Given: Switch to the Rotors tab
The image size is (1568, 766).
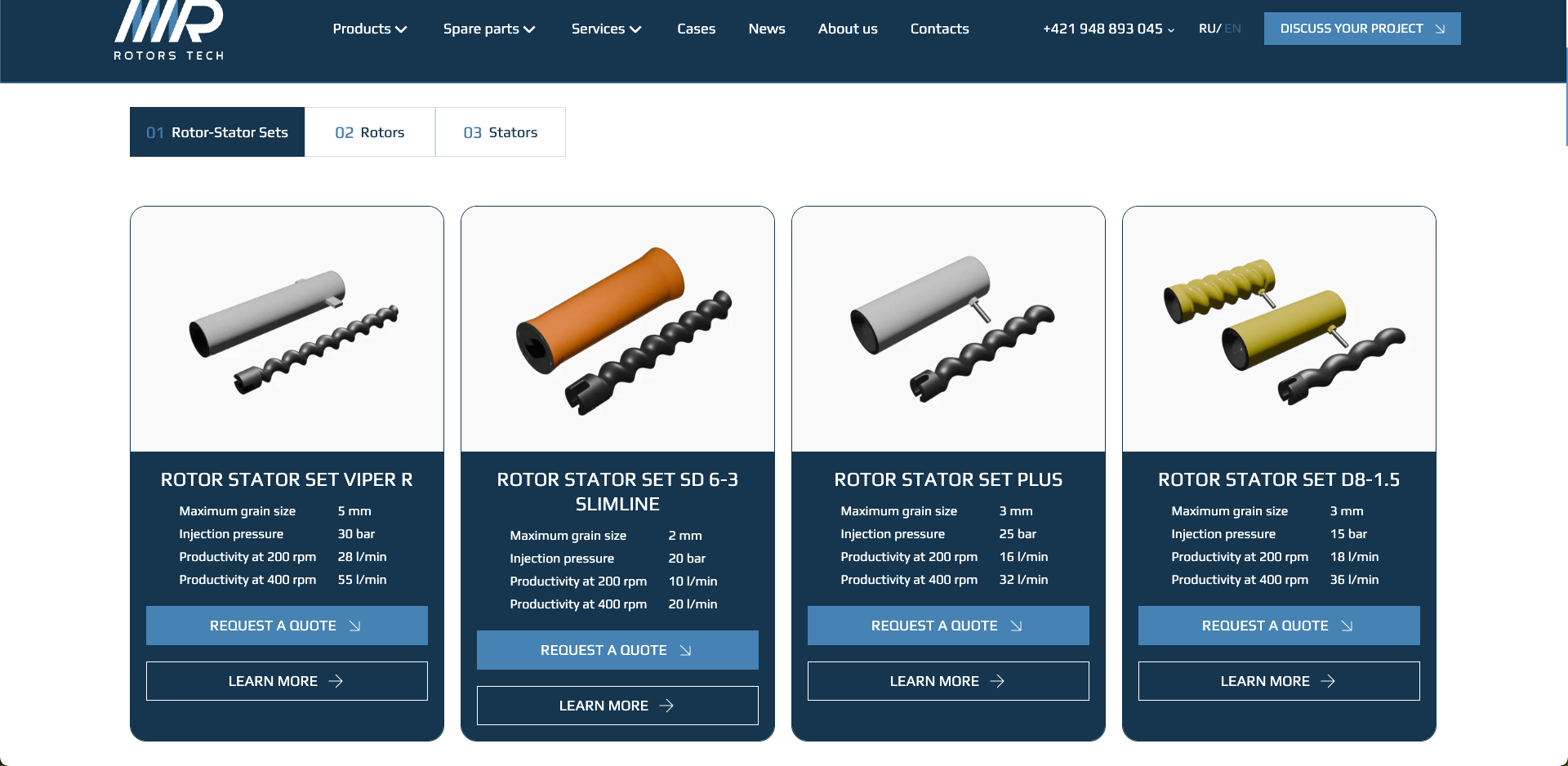Looking at the screenshot, I should click(x=370, y=132).
